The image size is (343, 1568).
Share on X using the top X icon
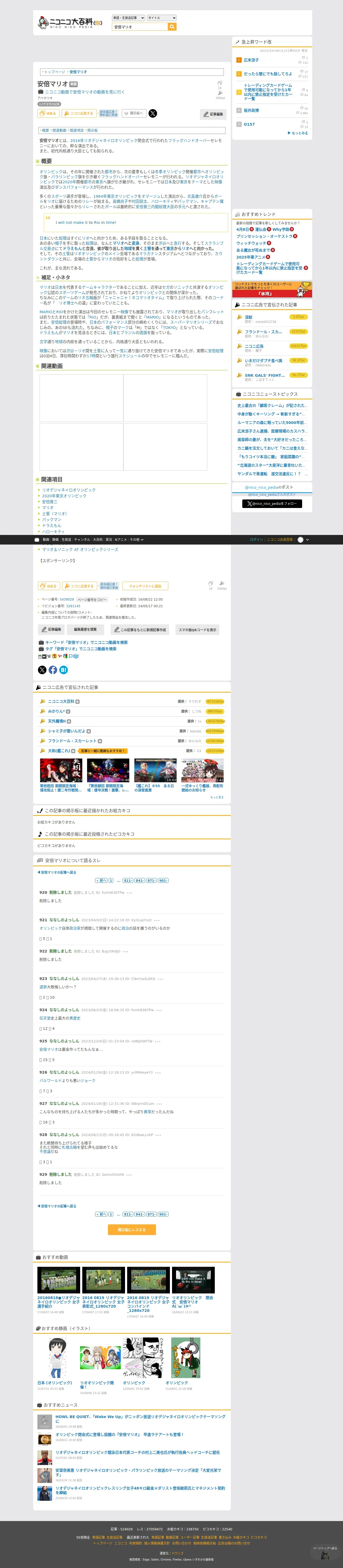[152, 113]
